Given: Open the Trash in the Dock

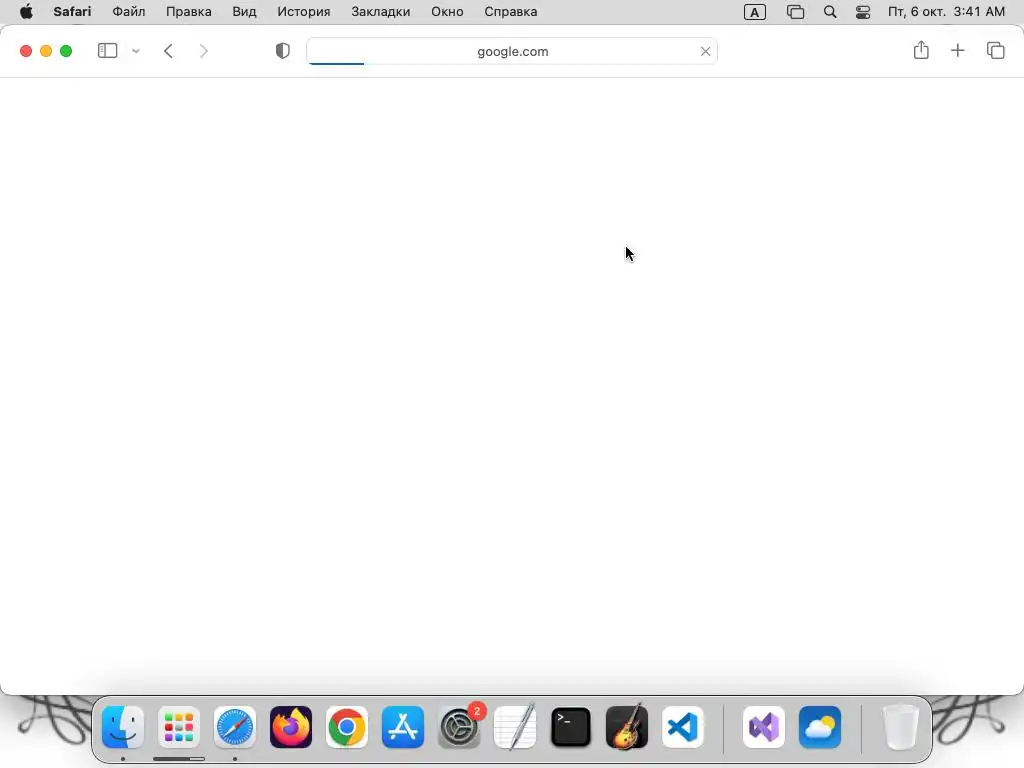Looking at the screenshot, I should [901, 727].
